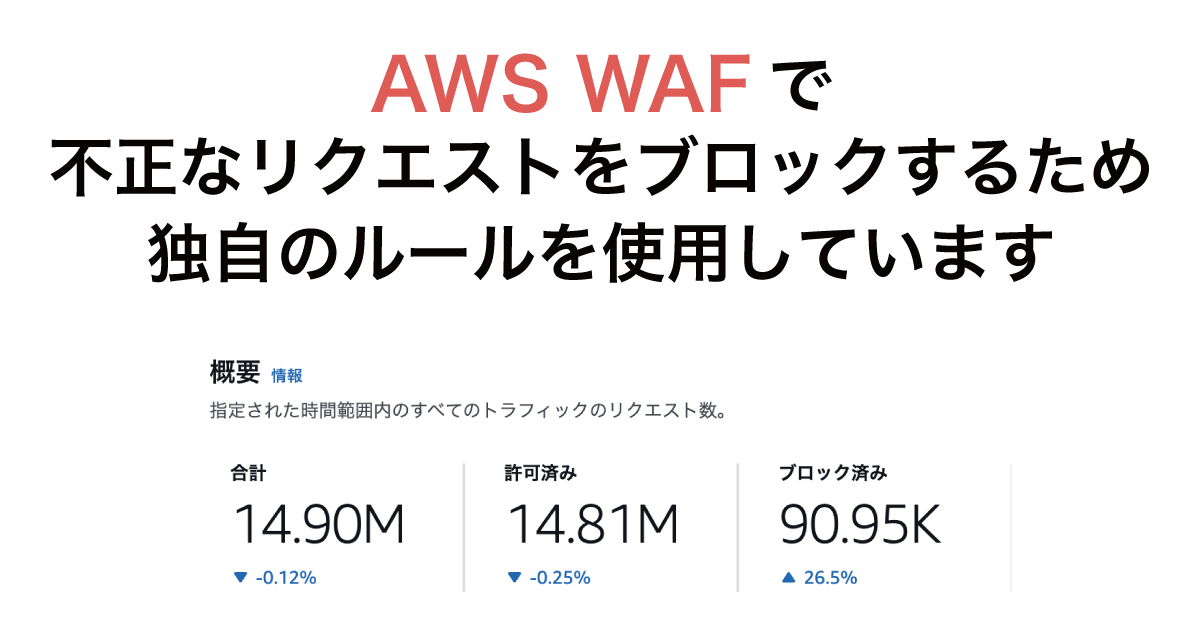The image size is (1200, 630).
Task: Click the down triangle beside -0.12%
Action: pyautogui.click(x=239, y=577)
